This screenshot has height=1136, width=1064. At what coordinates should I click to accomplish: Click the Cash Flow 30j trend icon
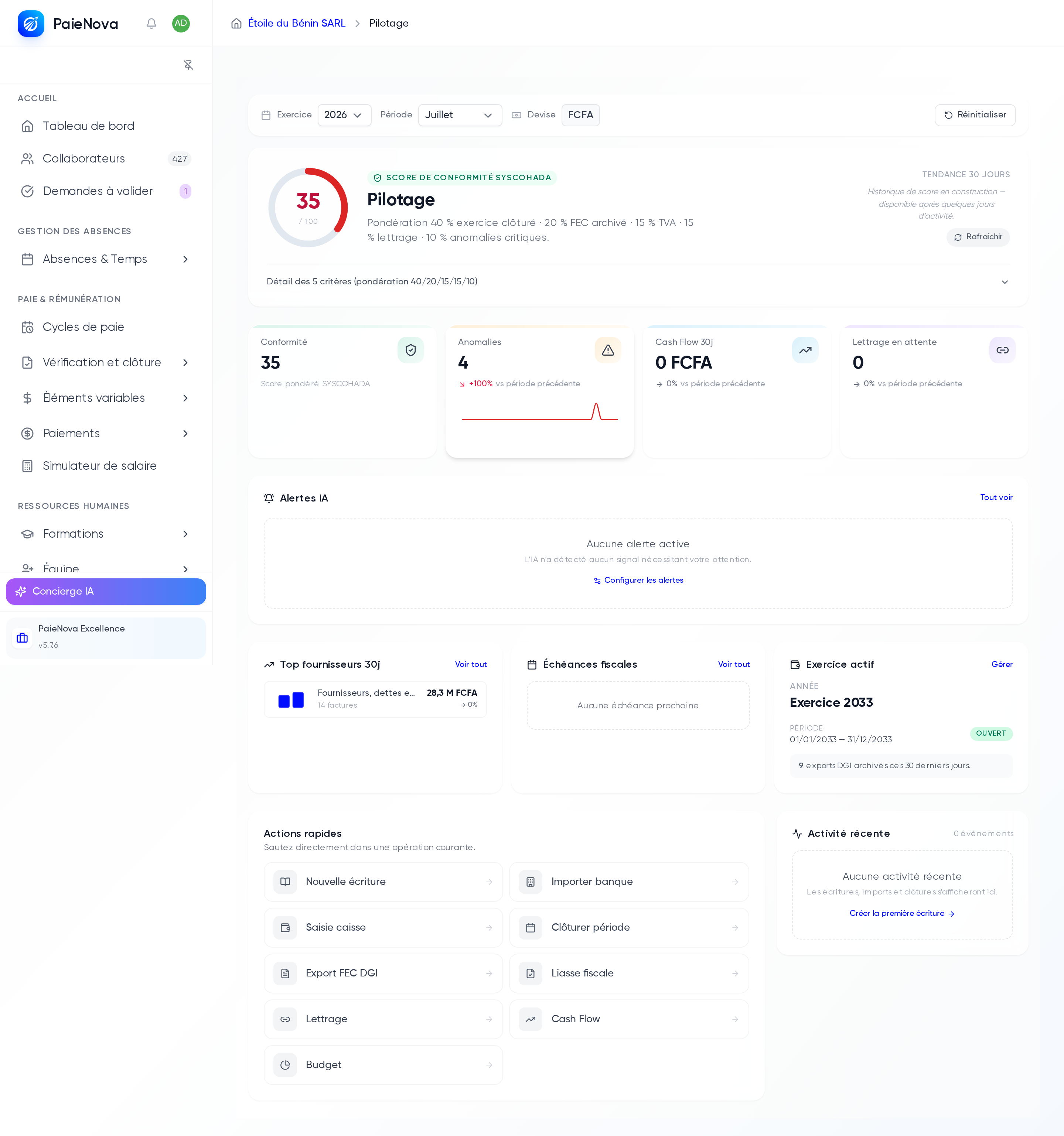(805, 350)
